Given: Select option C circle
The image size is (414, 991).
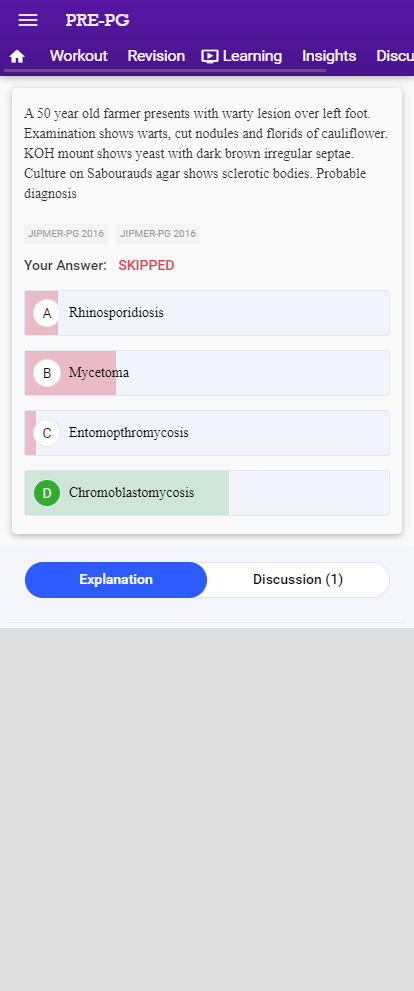Looking at the screenshot, I should click(x=47, y=433).
